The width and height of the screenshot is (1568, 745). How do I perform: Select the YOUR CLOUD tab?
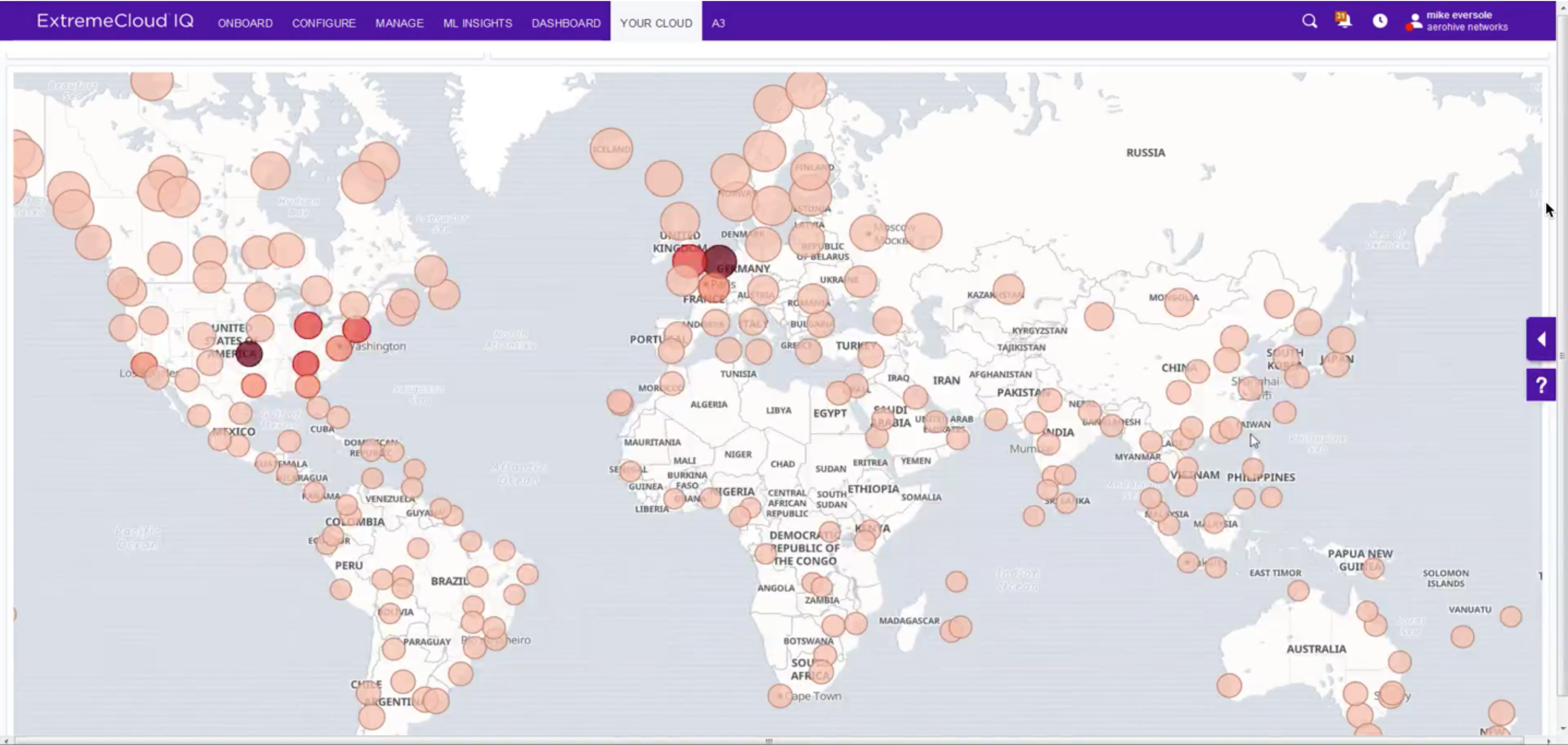point(656,22)
